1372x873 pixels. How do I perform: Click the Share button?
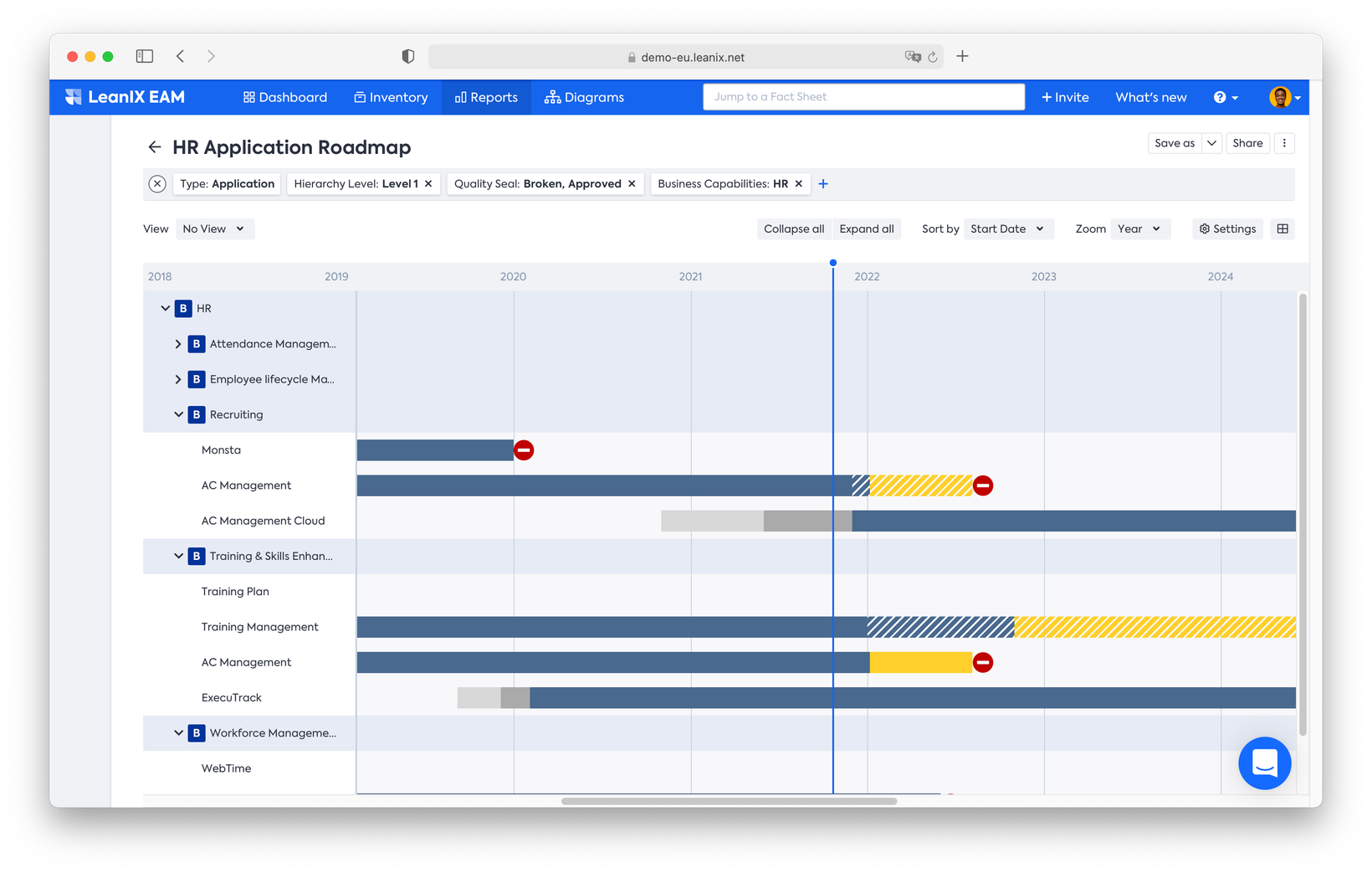[1247, 143]
